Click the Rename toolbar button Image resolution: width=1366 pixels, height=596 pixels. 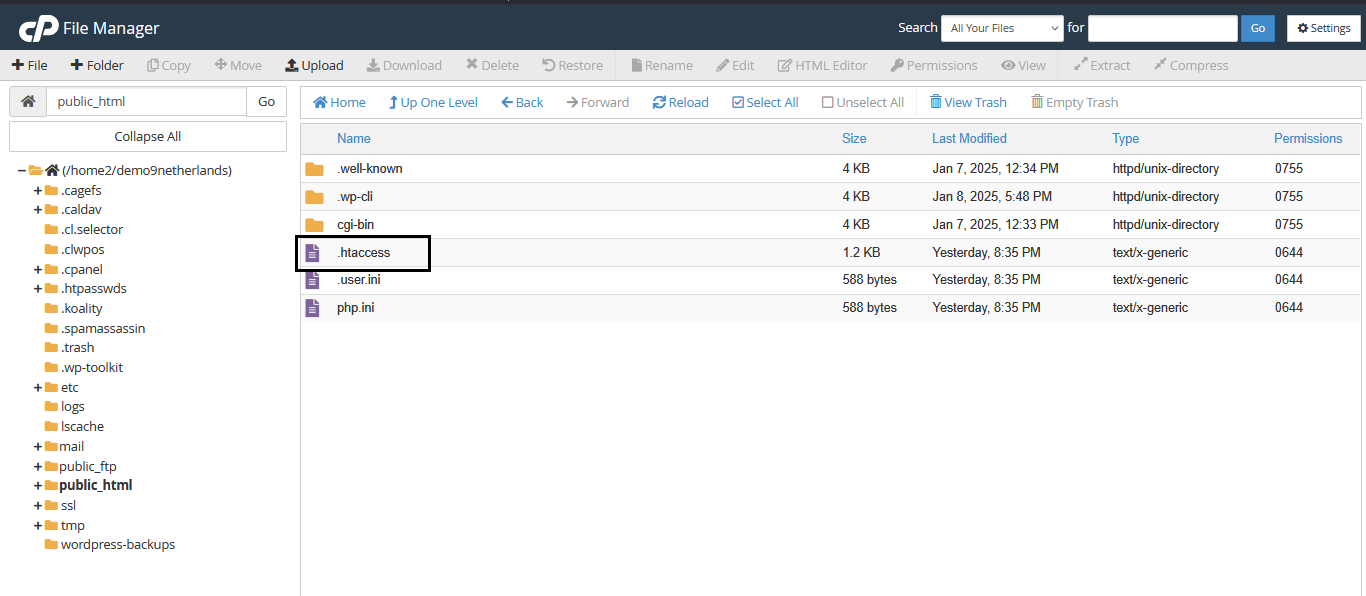coord(661,65)
